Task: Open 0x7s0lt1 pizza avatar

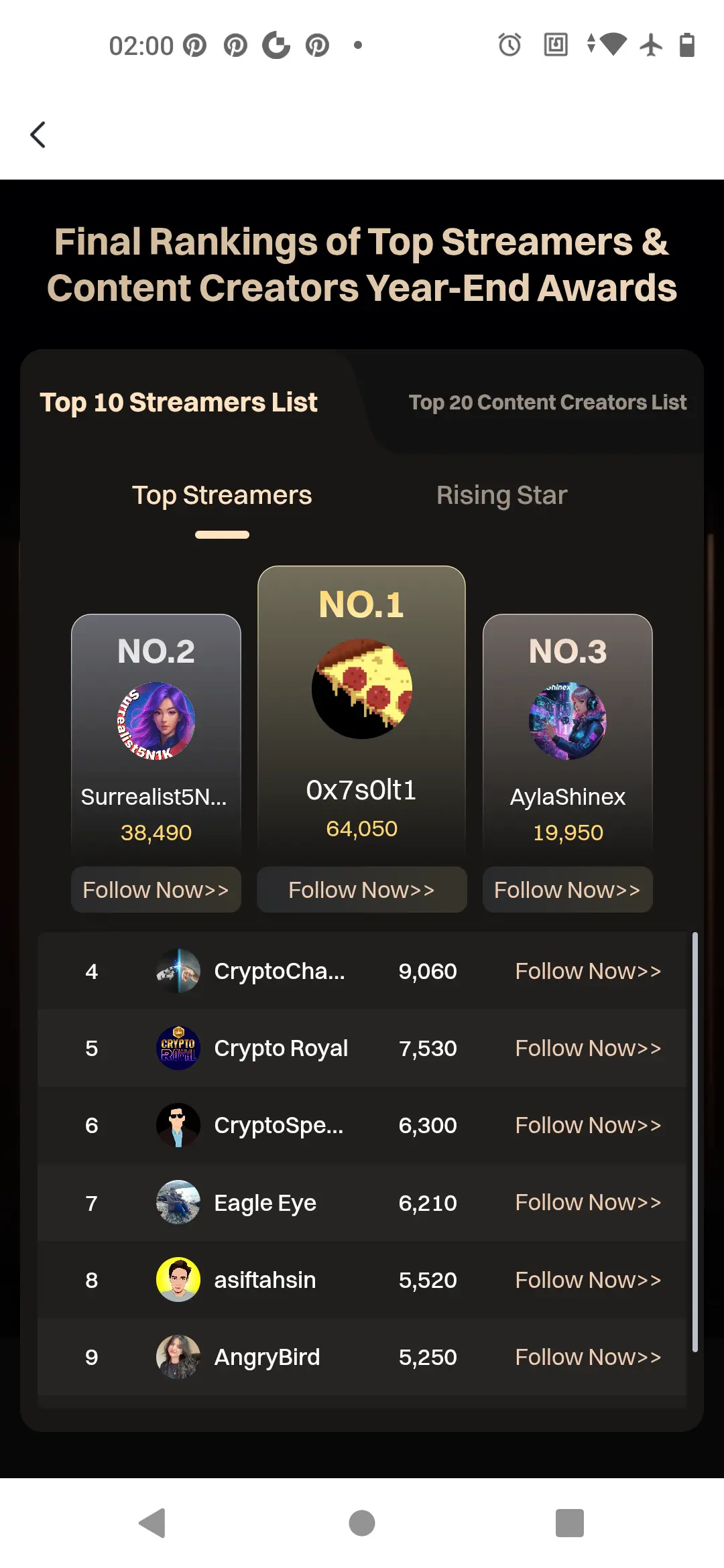Action: pyautogui.click(x=362, y=689)
